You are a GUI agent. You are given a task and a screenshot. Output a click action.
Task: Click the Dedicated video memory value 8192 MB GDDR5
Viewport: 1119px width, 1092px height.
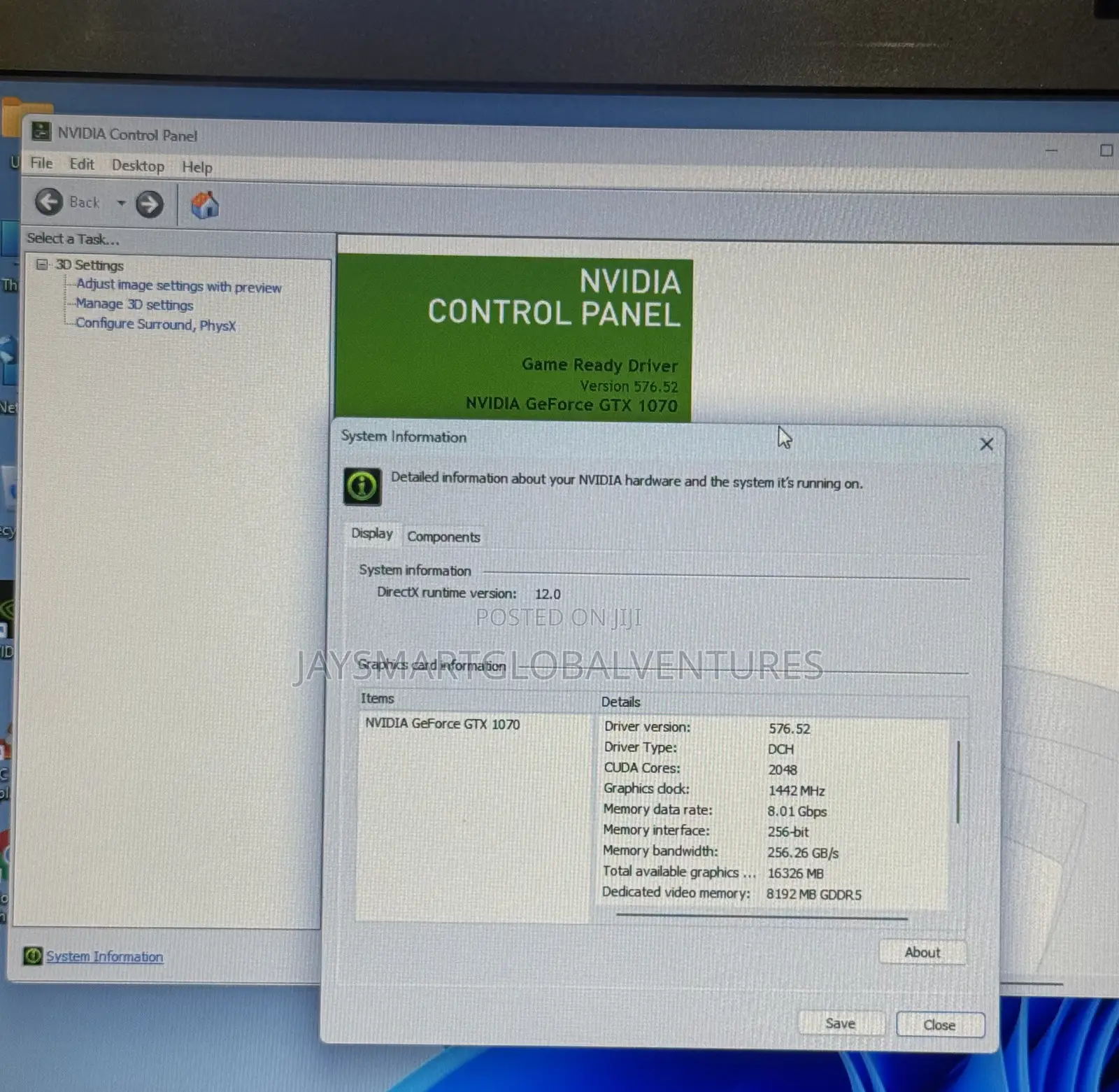click(x=814, y=894)
